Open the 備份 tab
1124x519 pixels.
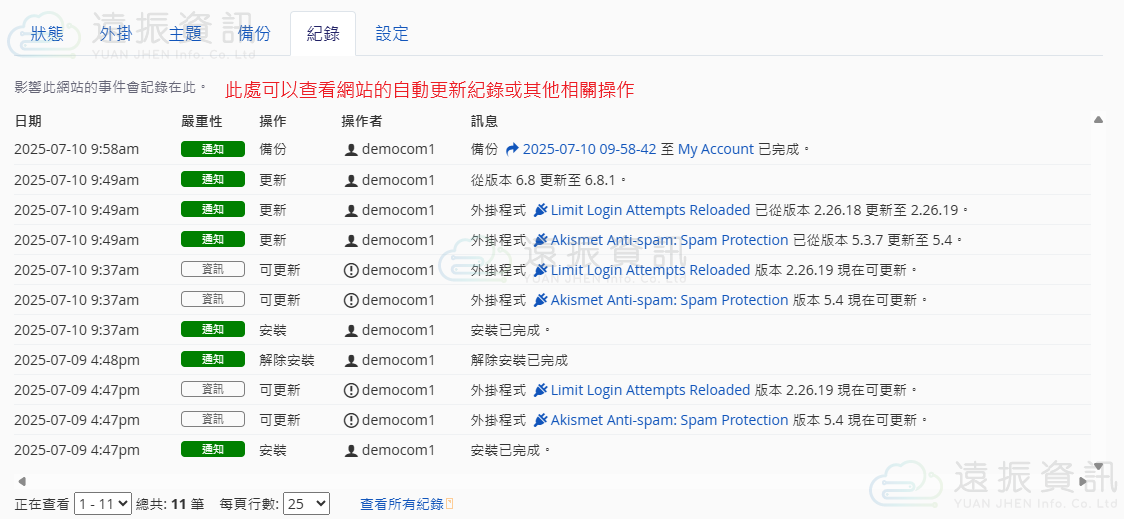pos(254,34)
